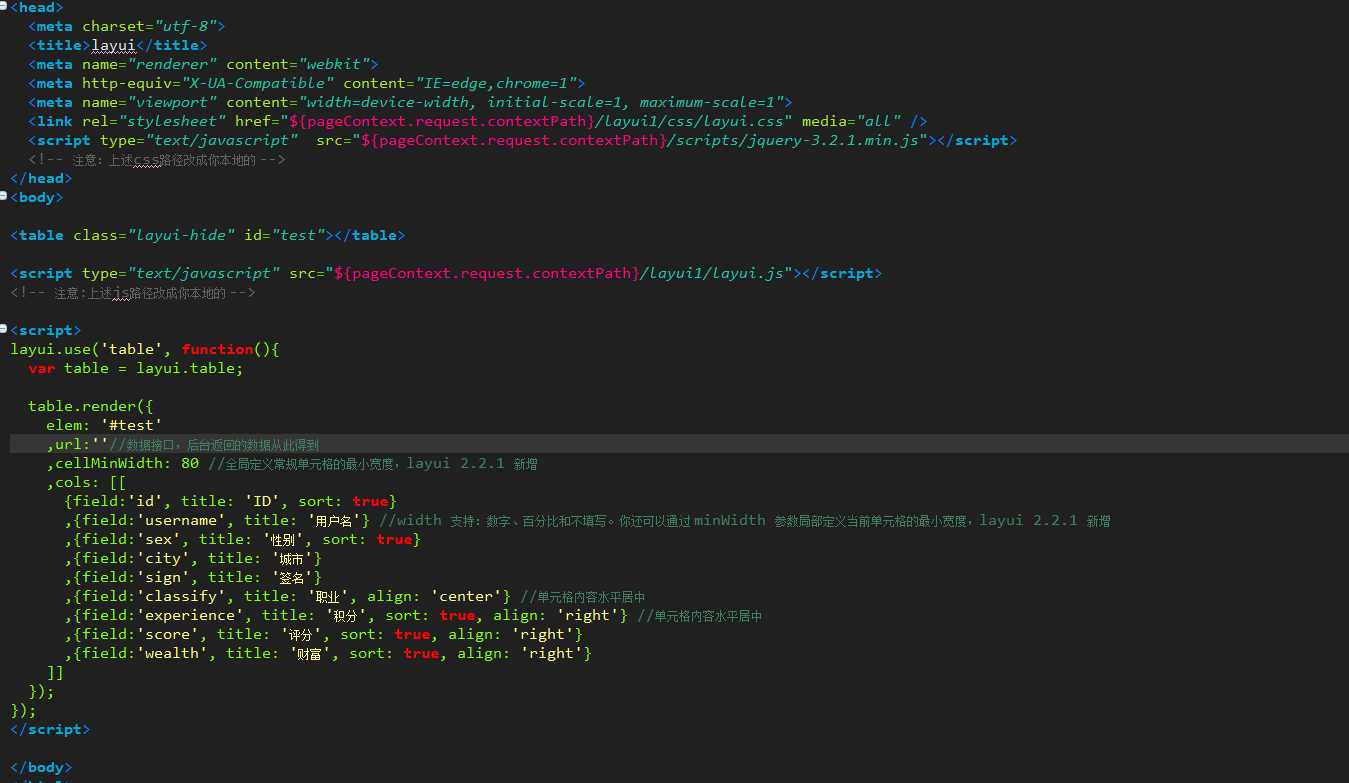Click the "table.render({" call
Screen dimensions: 1349x783
click(91, 406)
